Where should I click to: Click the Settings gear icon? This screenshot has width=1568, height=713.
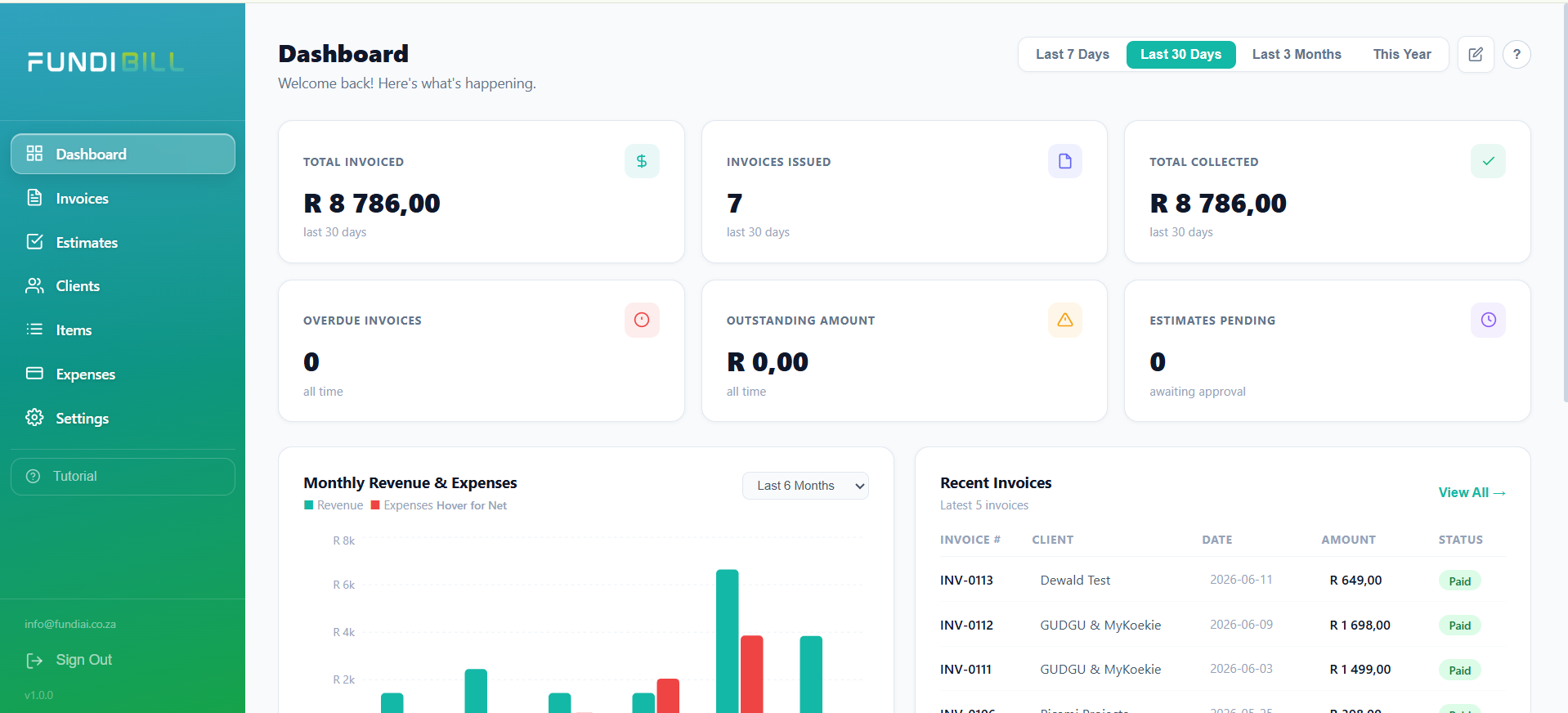point(34,417)
